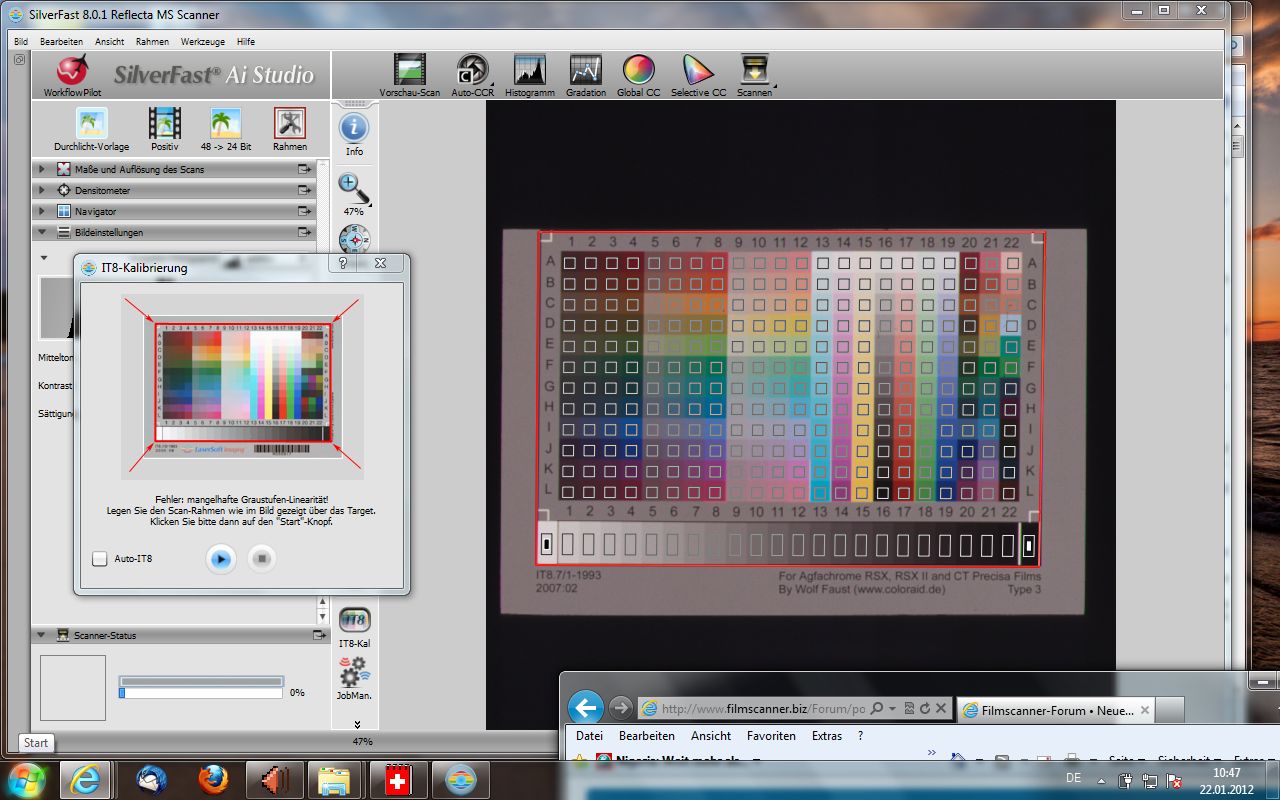Show more vertical toolbar items chevron
This screenshot has height=800, width=1280.
click(x=357, y=724)
